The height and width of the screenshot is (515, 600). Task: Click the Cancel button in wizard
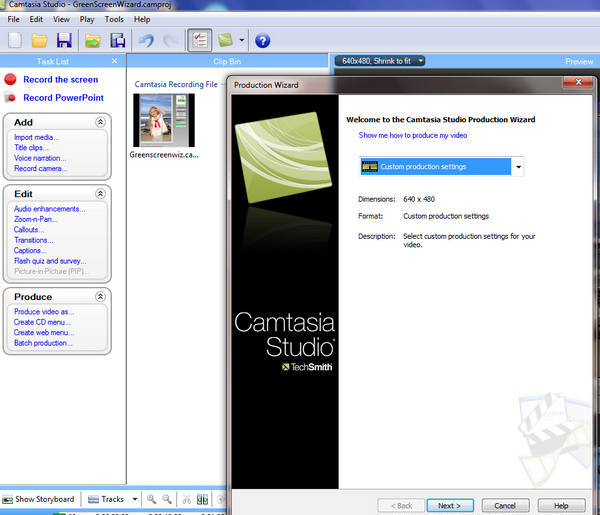click(505, 505)
